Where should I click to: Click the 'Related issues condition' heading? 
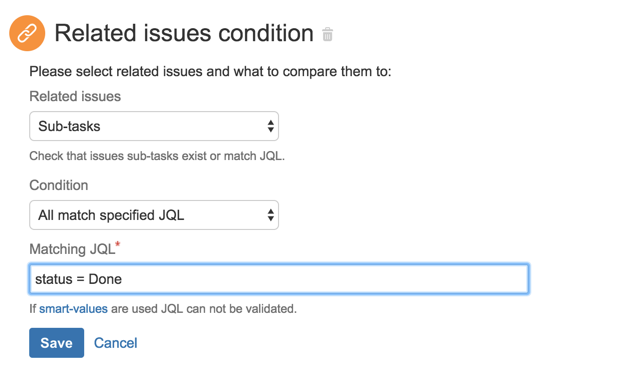pos(184,33)
